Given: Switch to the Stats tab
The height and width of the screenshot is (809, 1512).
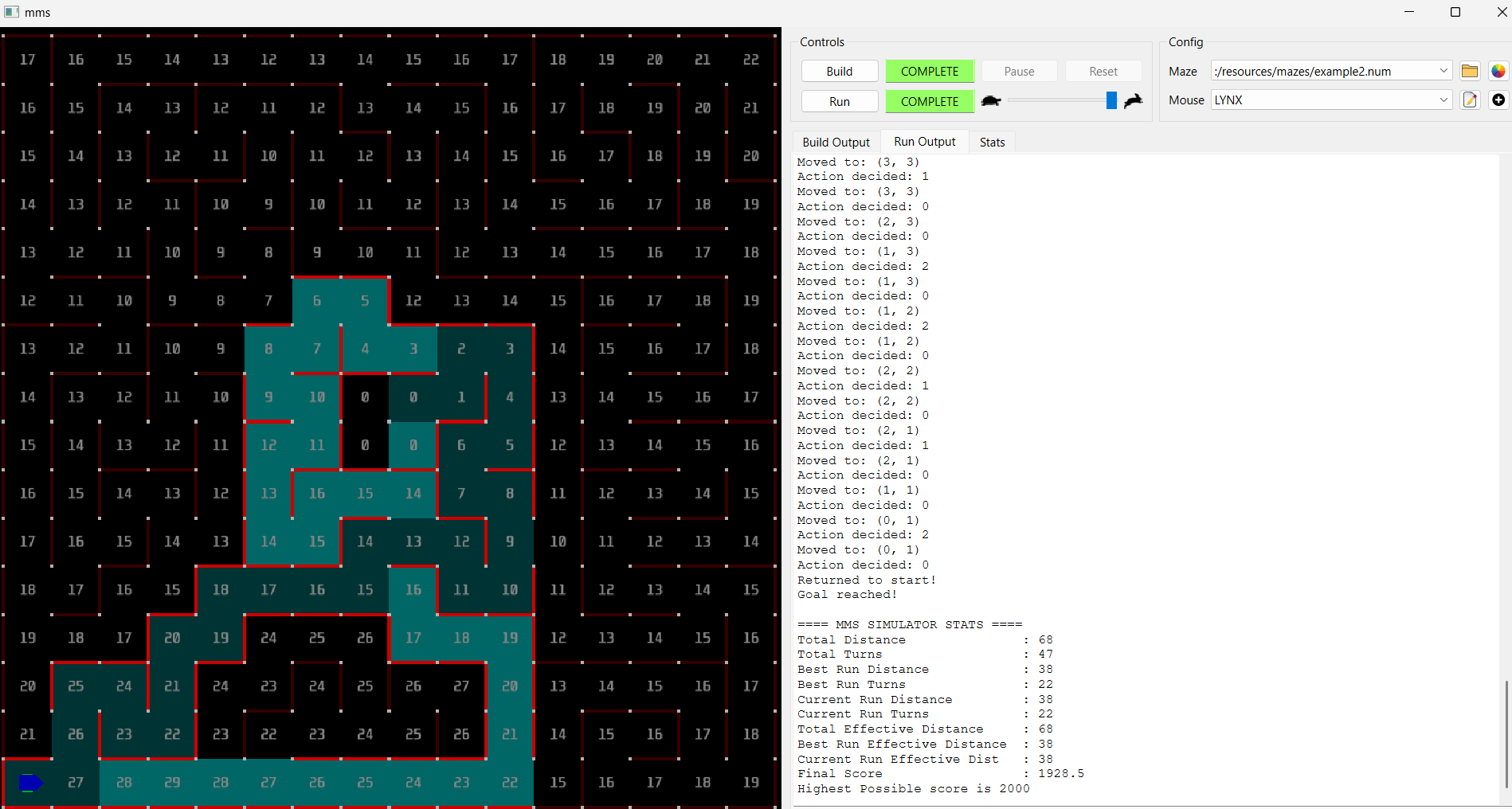Looking at the screenshot, I should click(x=992, y=142).
